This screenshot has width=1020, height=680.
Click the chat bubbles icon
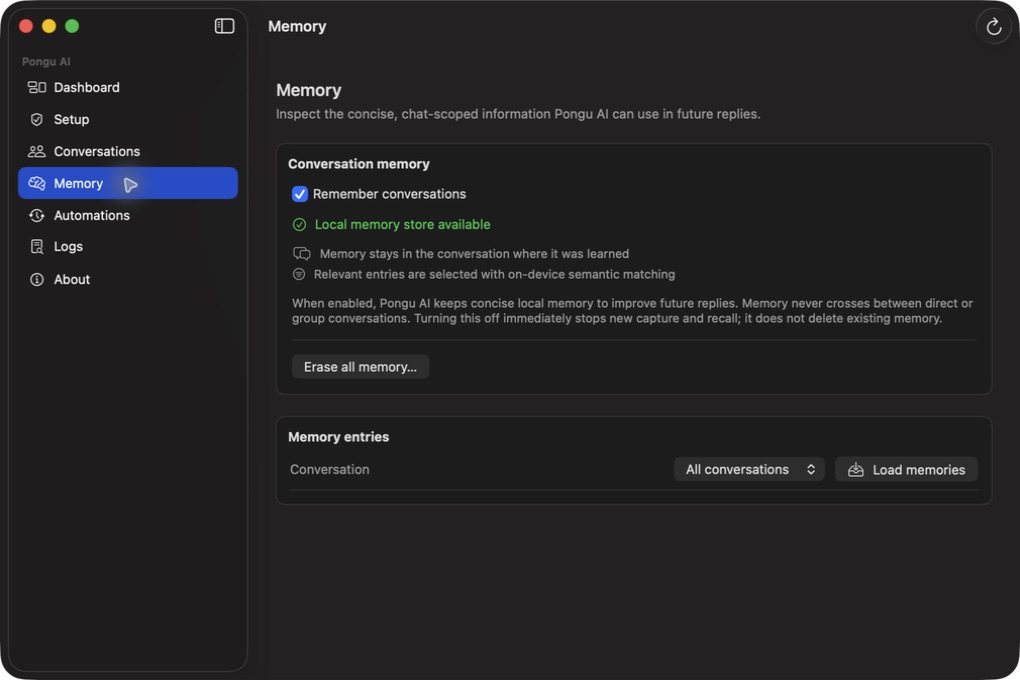301,253
